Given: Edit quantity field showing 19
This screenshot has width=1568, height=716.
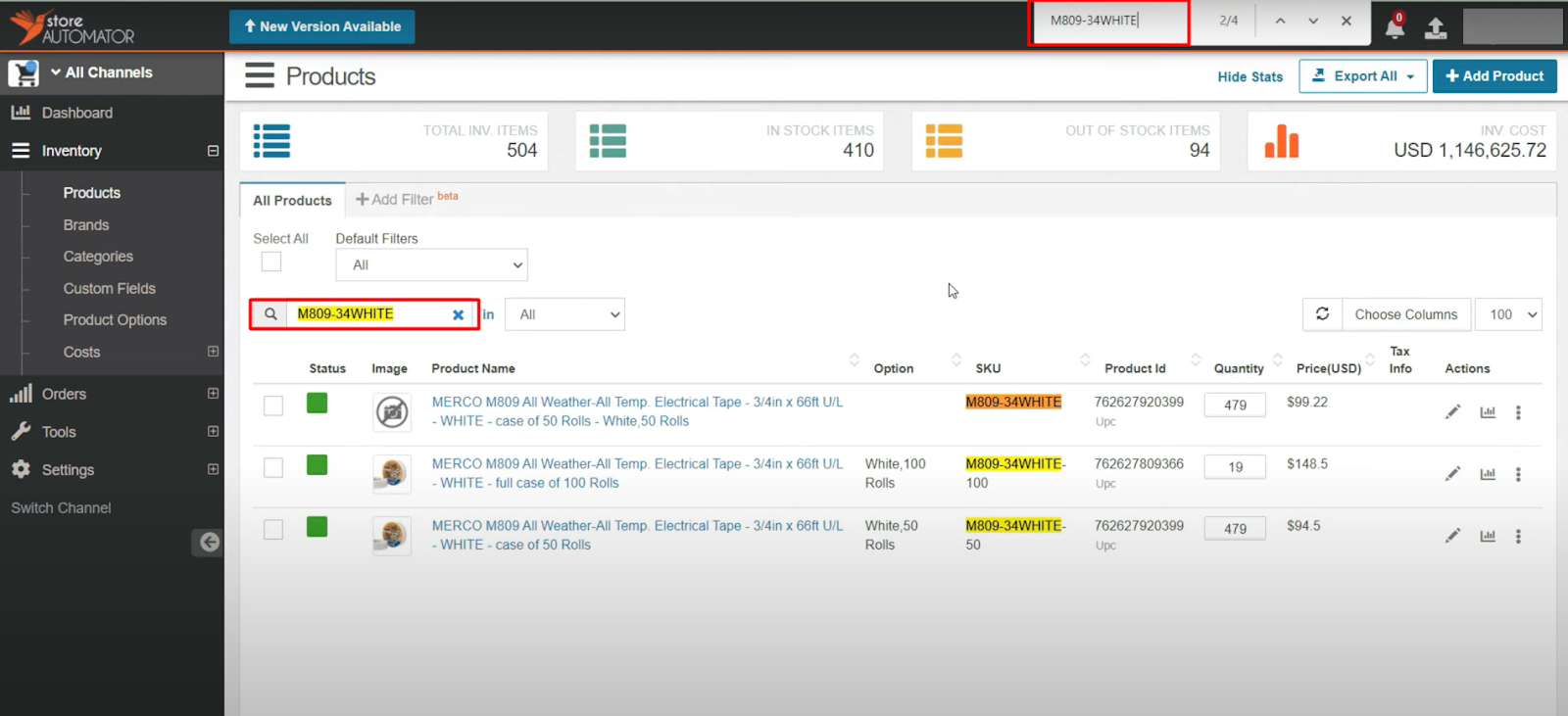Looking at the screenshot, I should pyautogui.click(x=1235, y=467).
